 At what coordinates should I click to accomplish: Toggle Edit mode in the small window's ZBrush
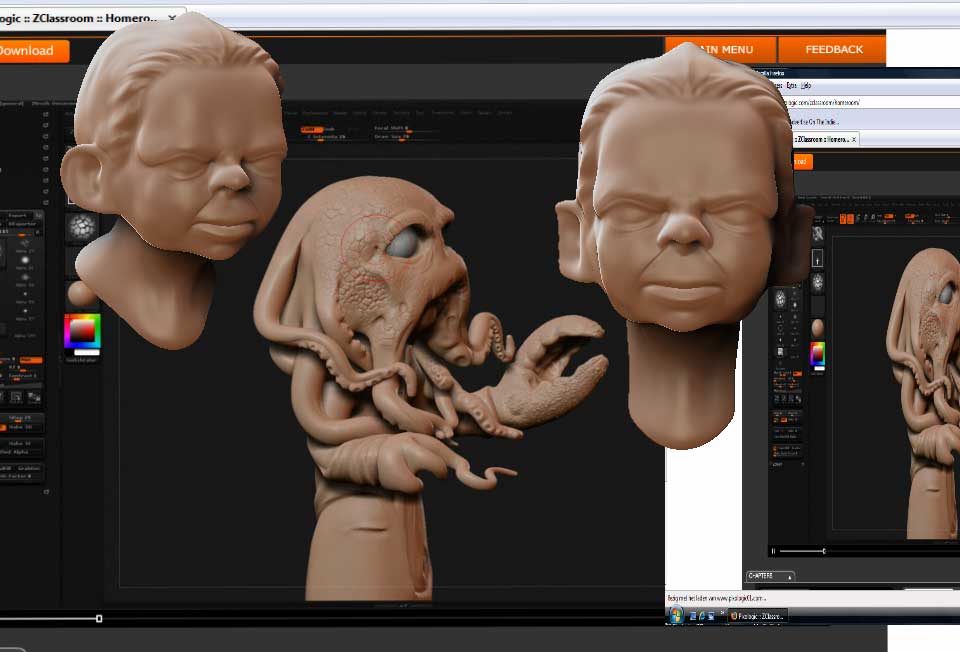click(x=843, y=219)
